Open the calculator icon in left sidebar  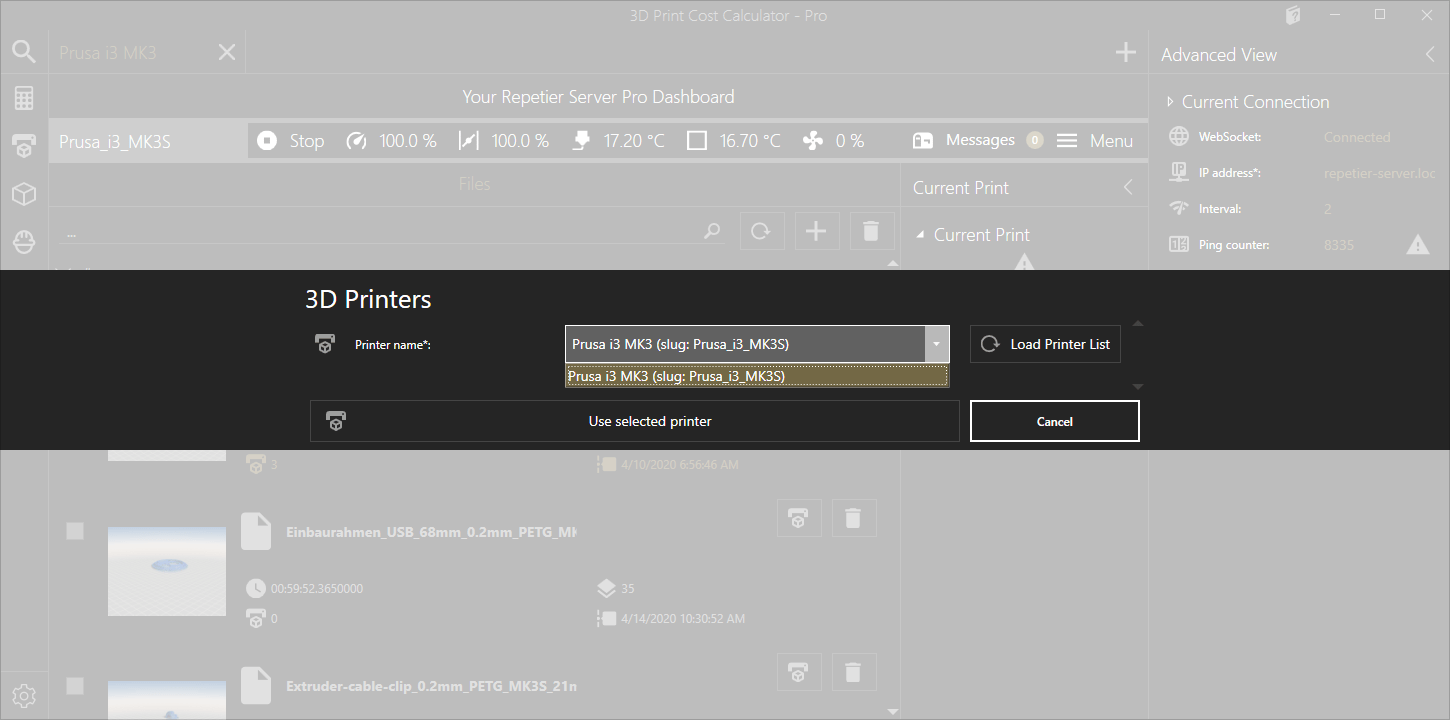pyautogui.click(x=24, y=98)
